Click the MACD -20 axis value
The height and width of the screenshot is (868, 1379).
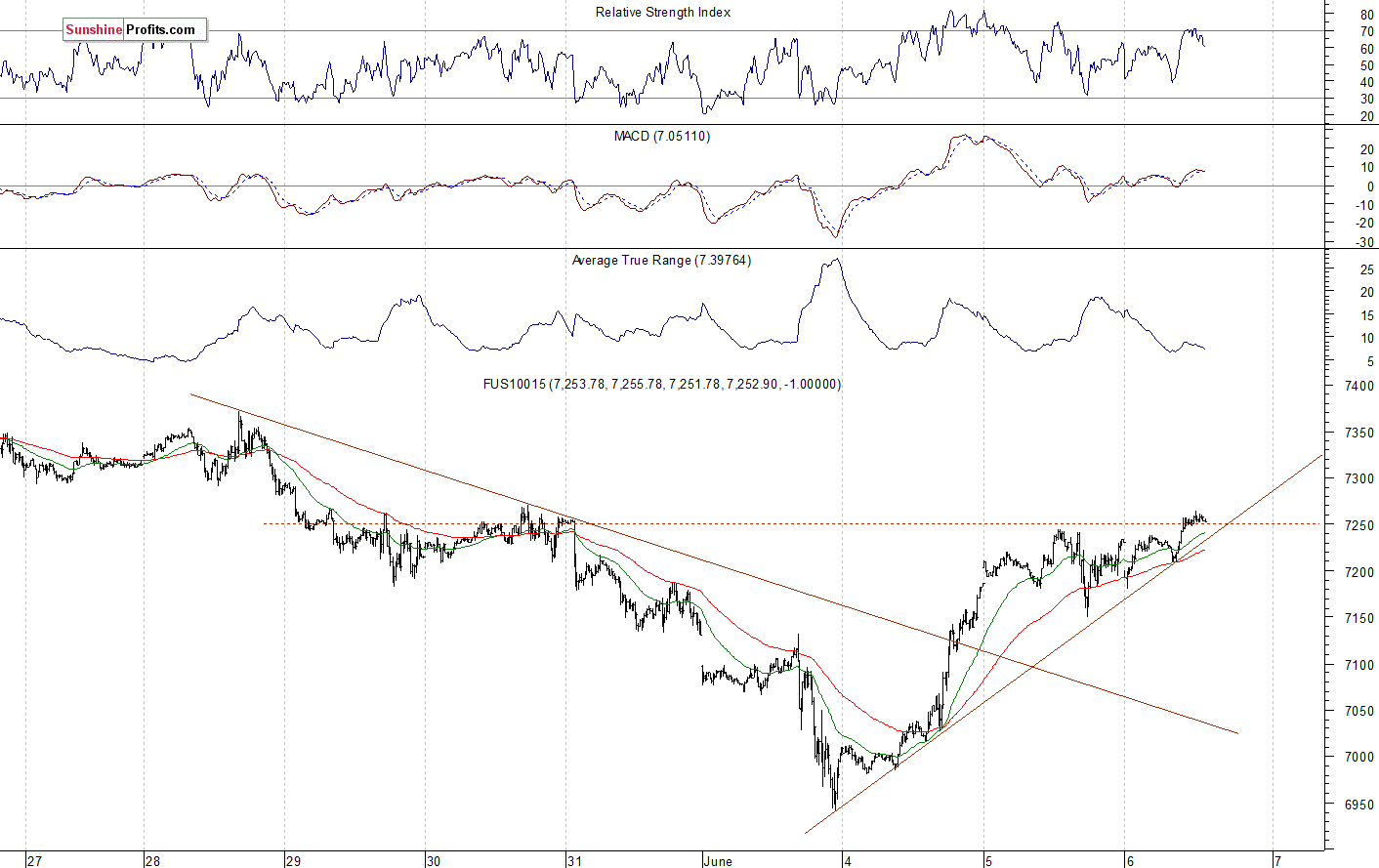coord(1365,225)
